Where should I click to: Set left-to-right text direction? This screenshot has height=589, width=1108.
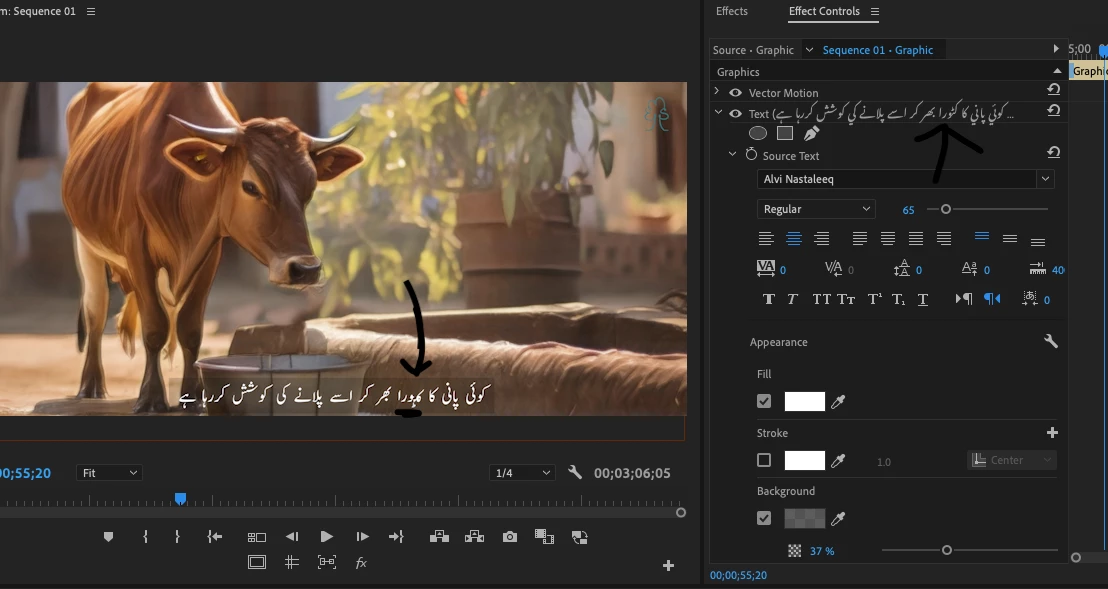click(964, 299)
